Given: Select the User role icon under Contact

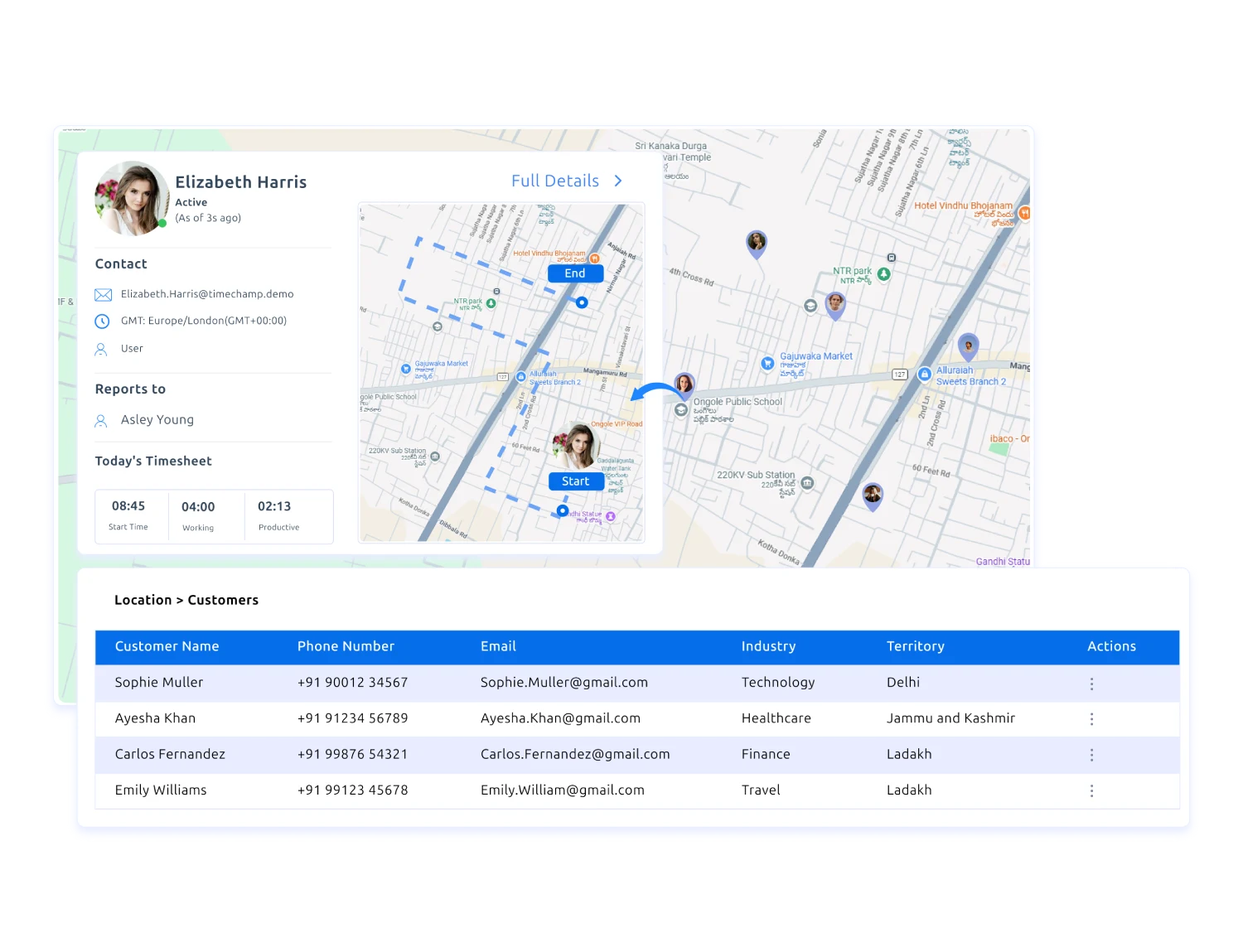Looking at the screenshot, I should tap(100, 349).
